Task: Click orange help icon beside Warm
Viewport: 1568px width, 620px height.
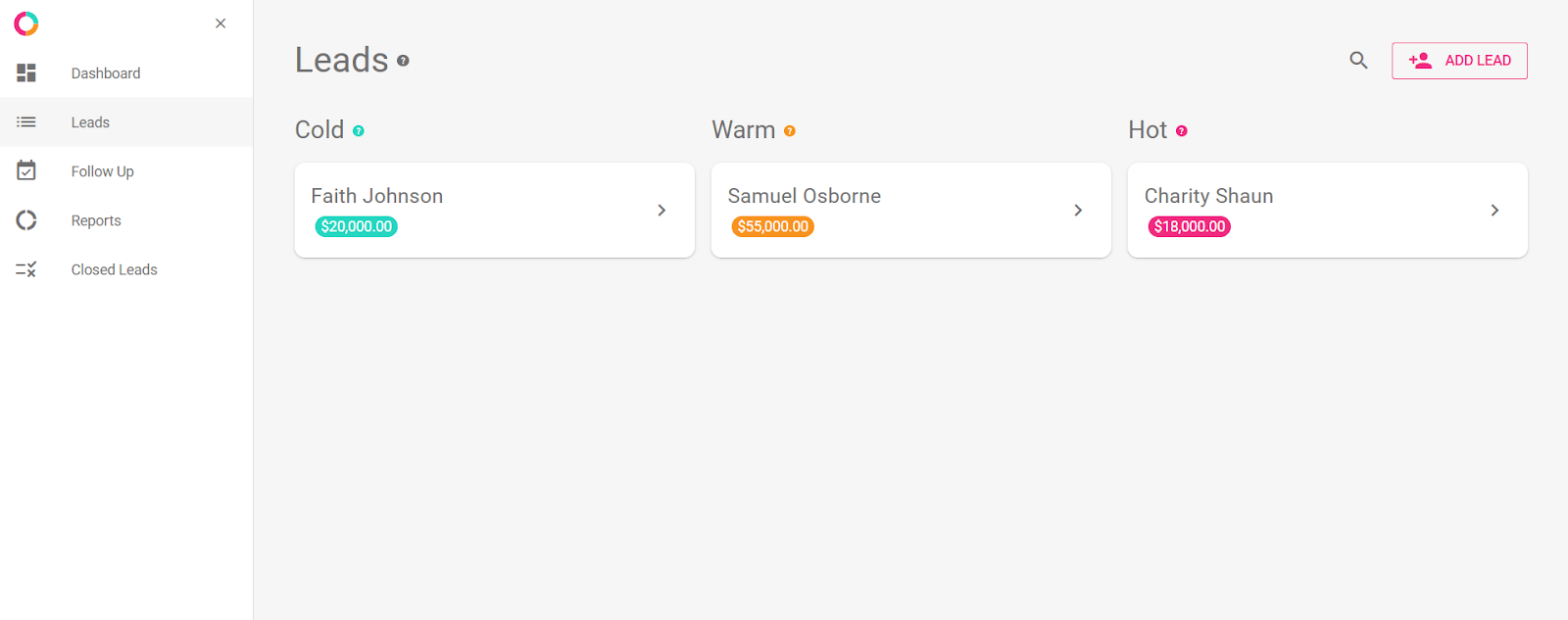Action: (x=790, y=131)
